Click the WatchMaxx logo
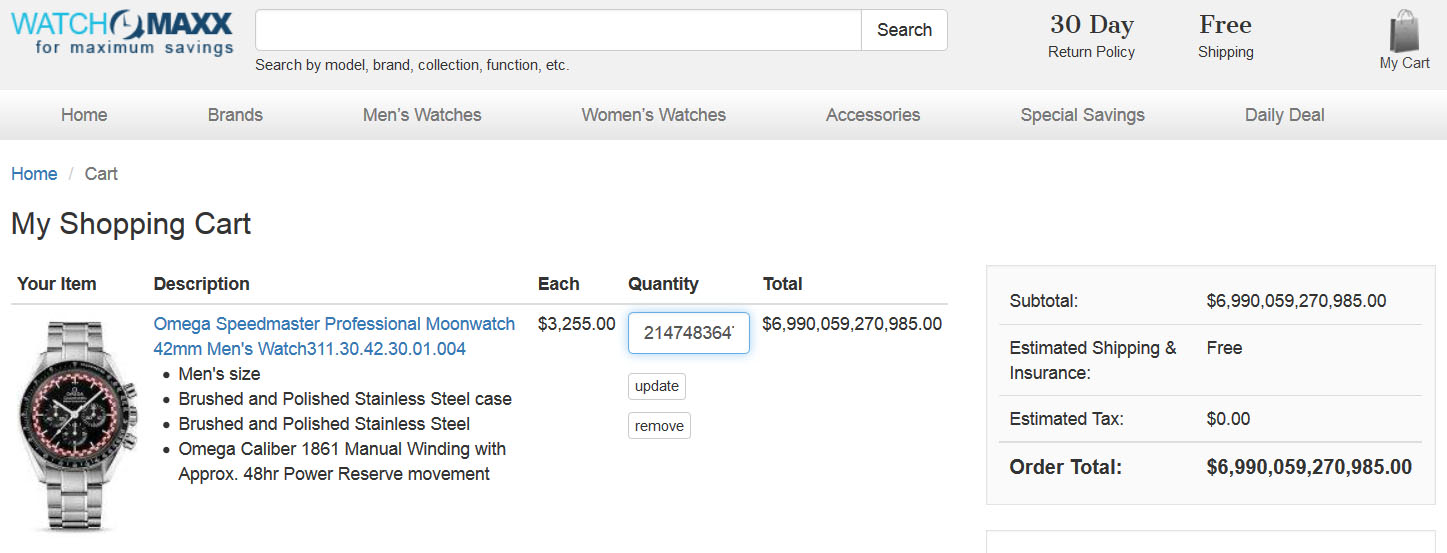Screen dimensions: 1447x553 click(x=122, y=33)
